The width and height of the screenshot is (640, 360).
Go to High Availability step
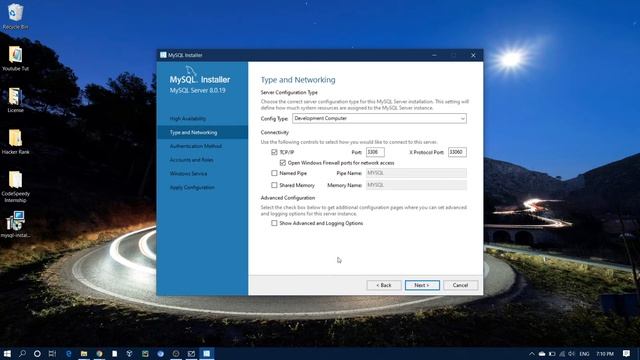point(188,118)
